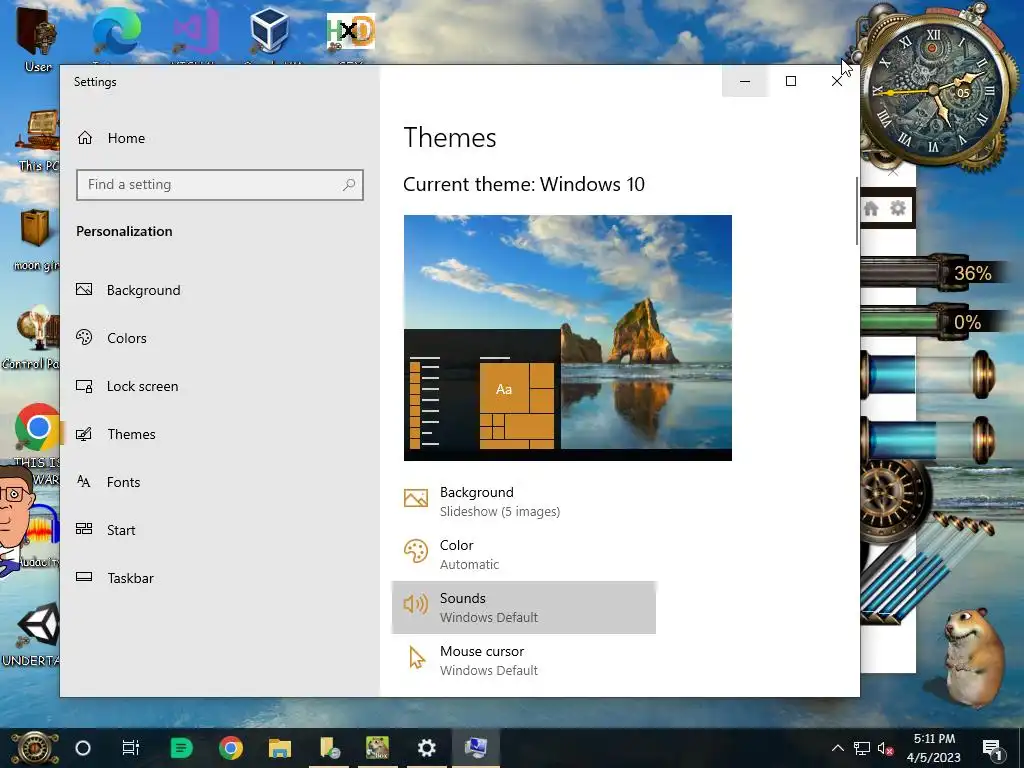Click the Fonts AA icon in sidebar

[x=84, y=482]
